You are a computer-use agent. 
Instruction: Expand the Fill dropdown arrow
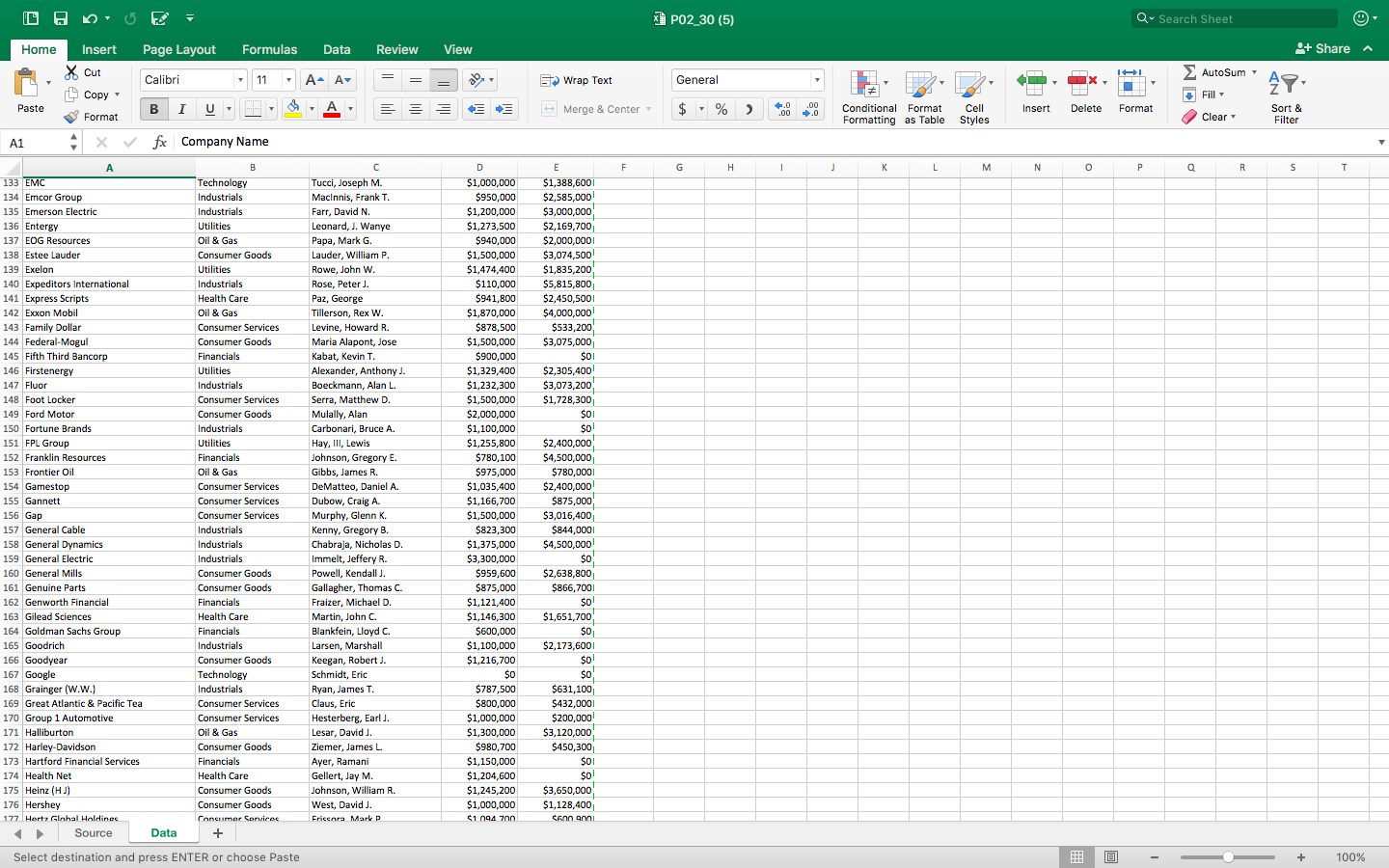point(1221,95)
